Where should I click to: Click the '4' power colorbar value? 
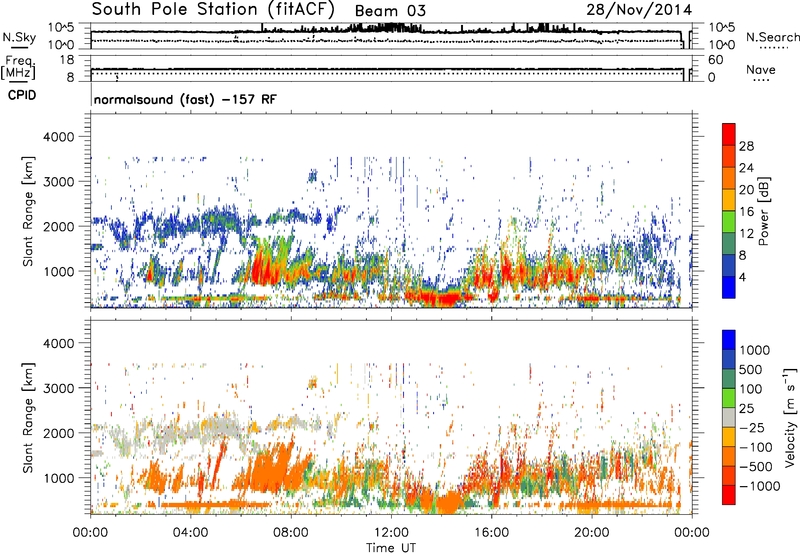tap(742, 278)
